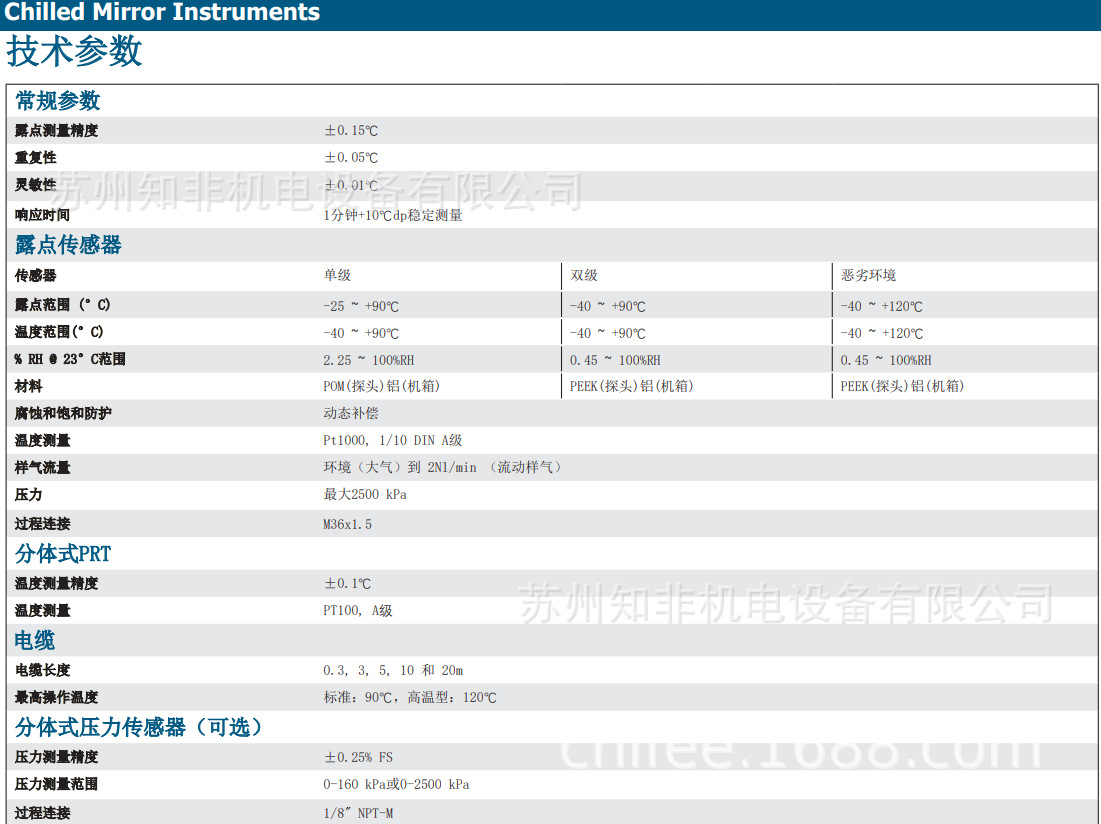Screen dimensions: 1101x824
Task: Click the % RH @ 23°C范围 row label
Action: pyautogui.click(x=70, y=359)
